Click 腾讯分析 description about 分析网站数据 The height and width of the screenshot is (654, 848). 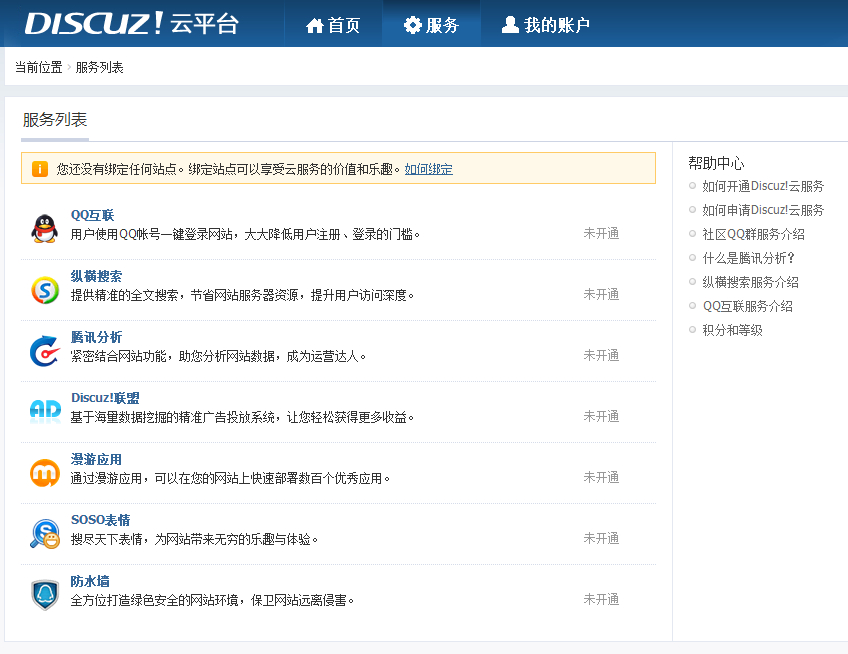tap(218, 357)
